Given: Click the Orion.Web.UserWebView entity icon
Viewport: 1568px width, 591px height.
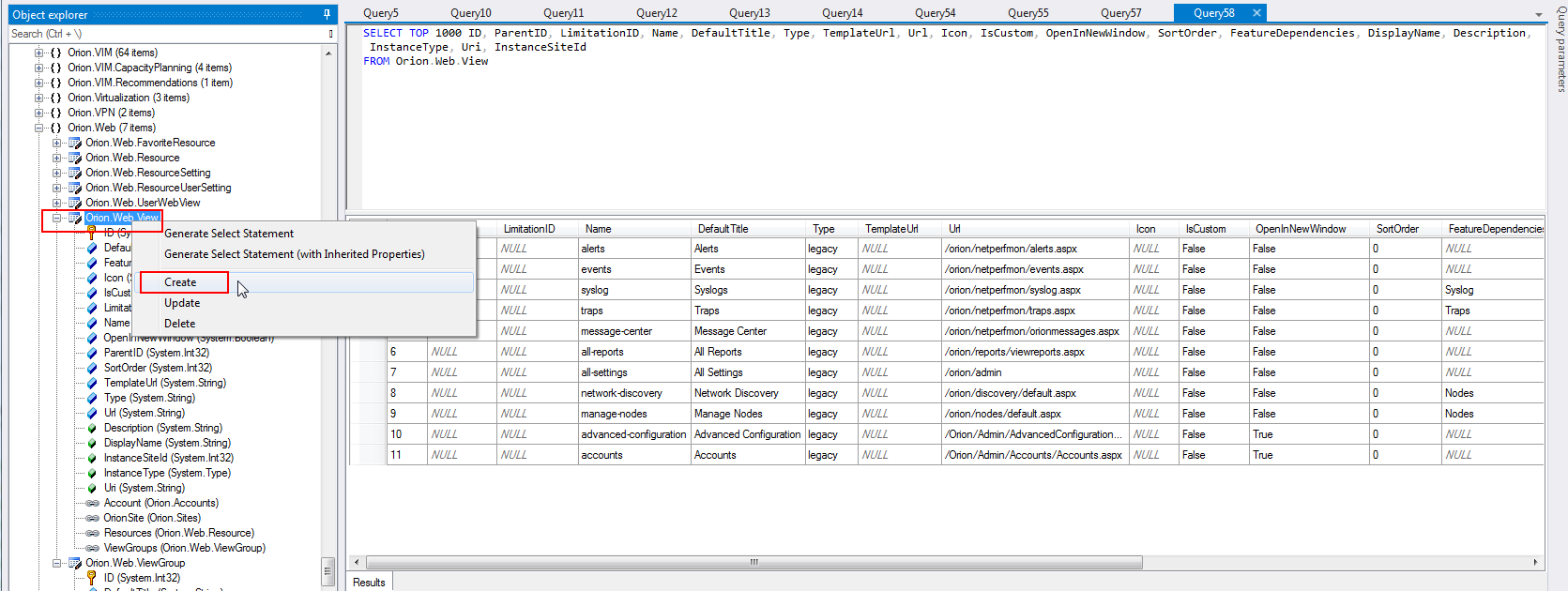Looking at the screenshot, I should (75, 203).
